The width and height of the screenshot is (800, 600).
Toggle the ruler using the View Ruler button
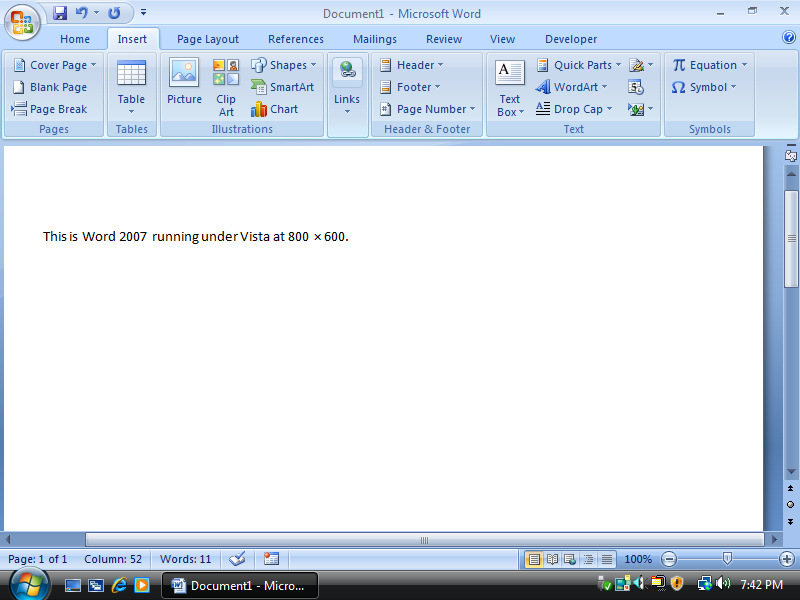tap(791, 155)
